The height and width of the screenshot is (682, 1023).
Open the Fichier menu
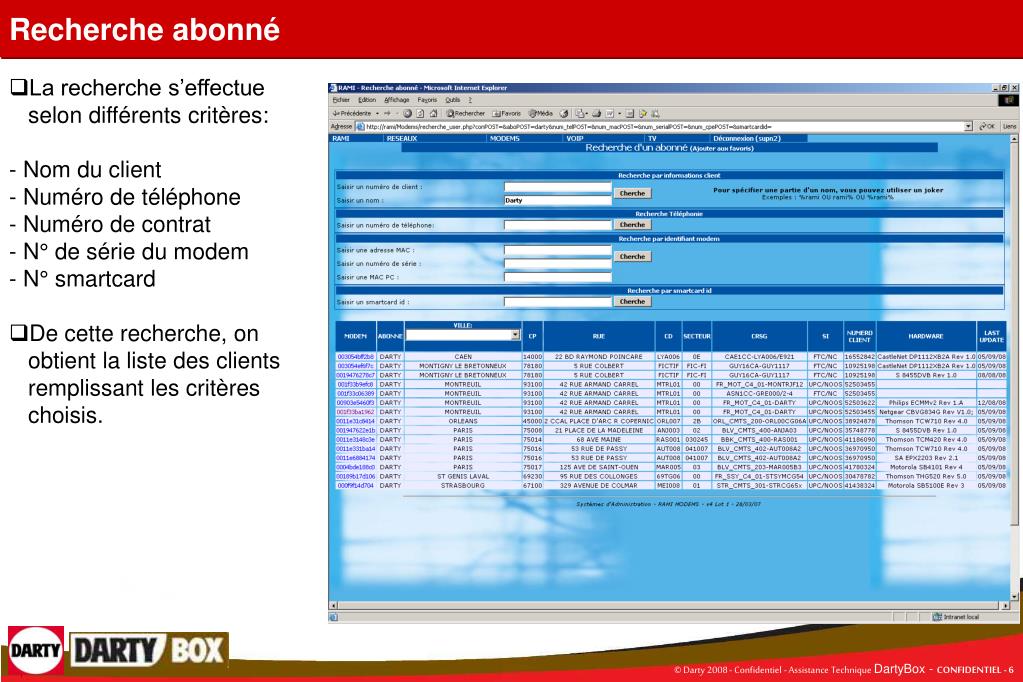(x=341, y=100)
